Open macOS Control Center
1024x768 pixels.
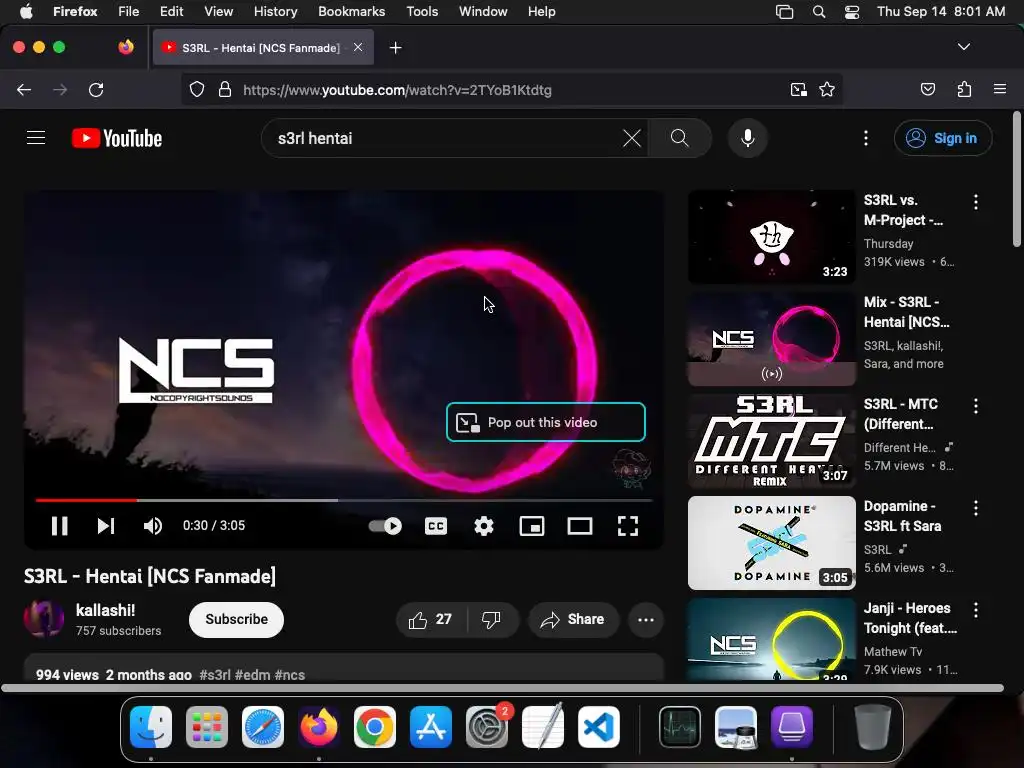coord(852,12)
